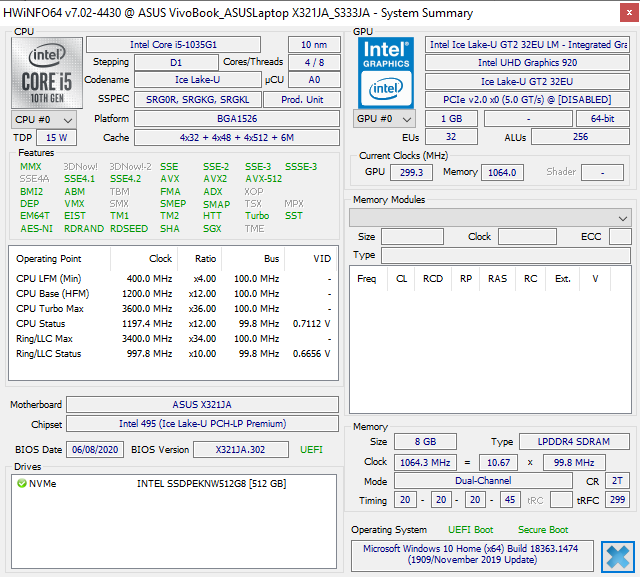
Task: Click the green check icon beside NVMe
Action: pos(22,483)
